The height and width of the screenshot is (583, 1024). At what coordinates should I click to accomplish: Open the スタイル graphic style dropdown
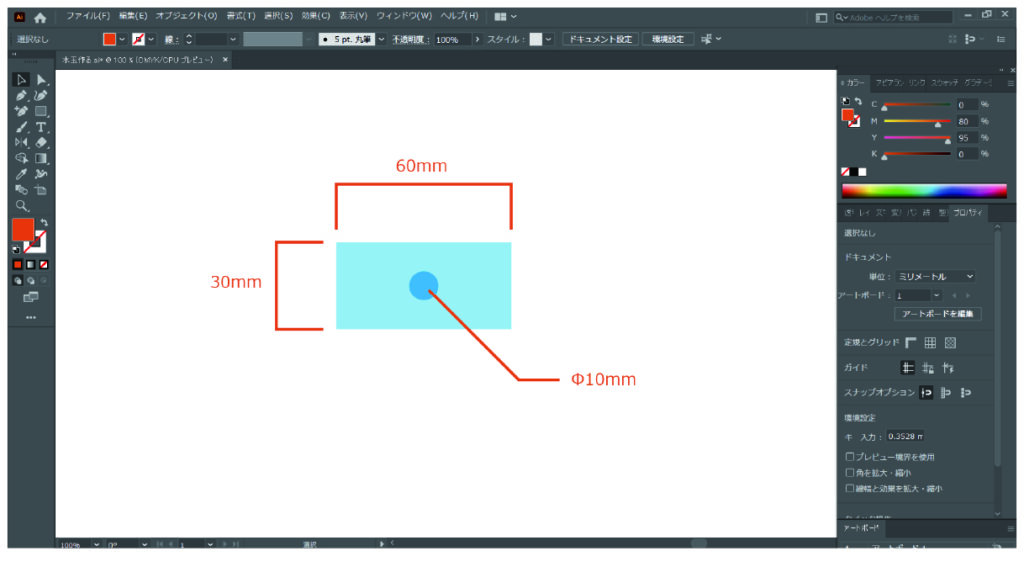point(549,39)
